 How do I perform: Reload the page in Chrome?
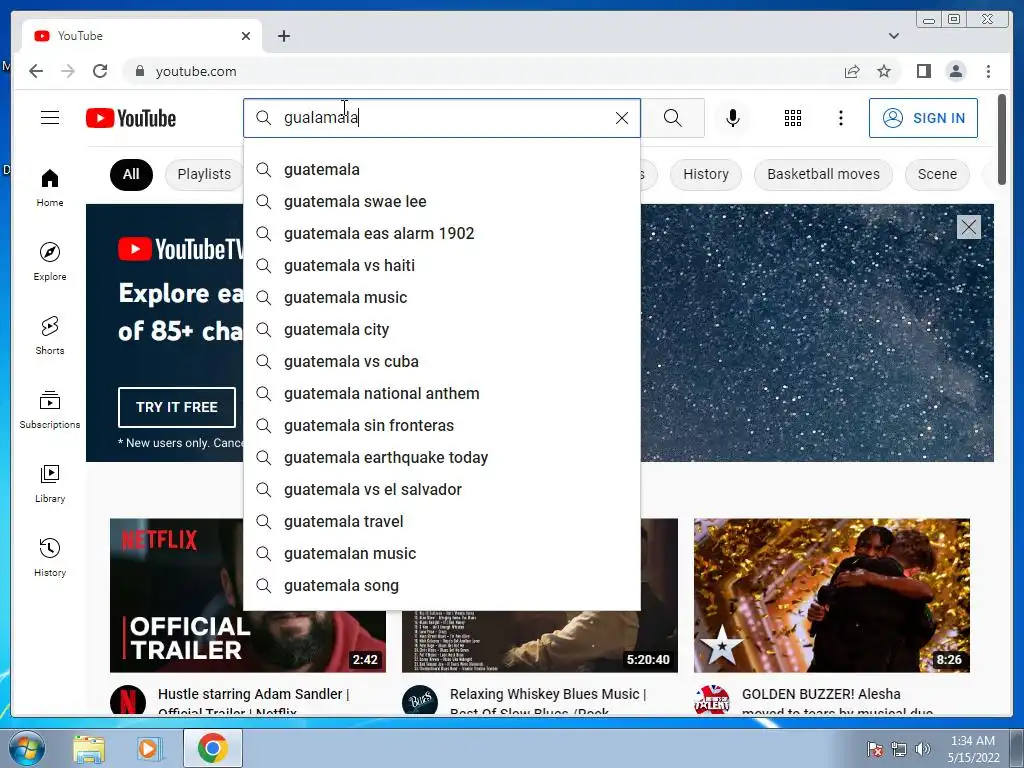tap(100, 71)
